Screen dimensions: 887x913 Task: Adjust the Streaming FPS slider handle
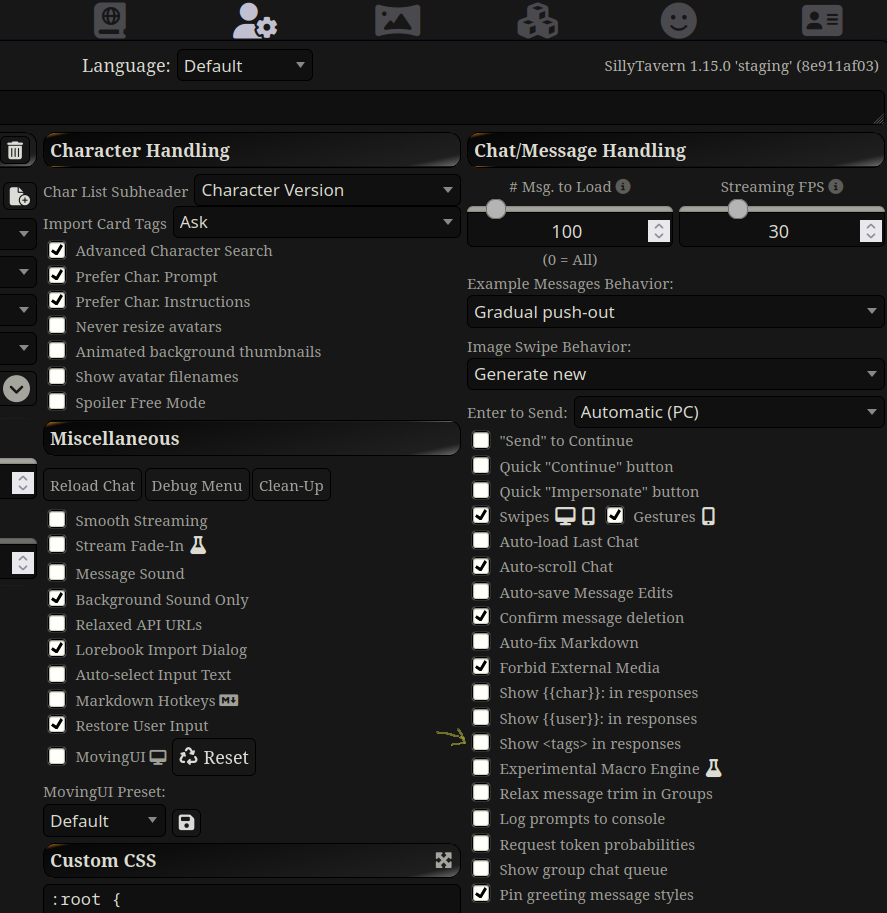738,209
